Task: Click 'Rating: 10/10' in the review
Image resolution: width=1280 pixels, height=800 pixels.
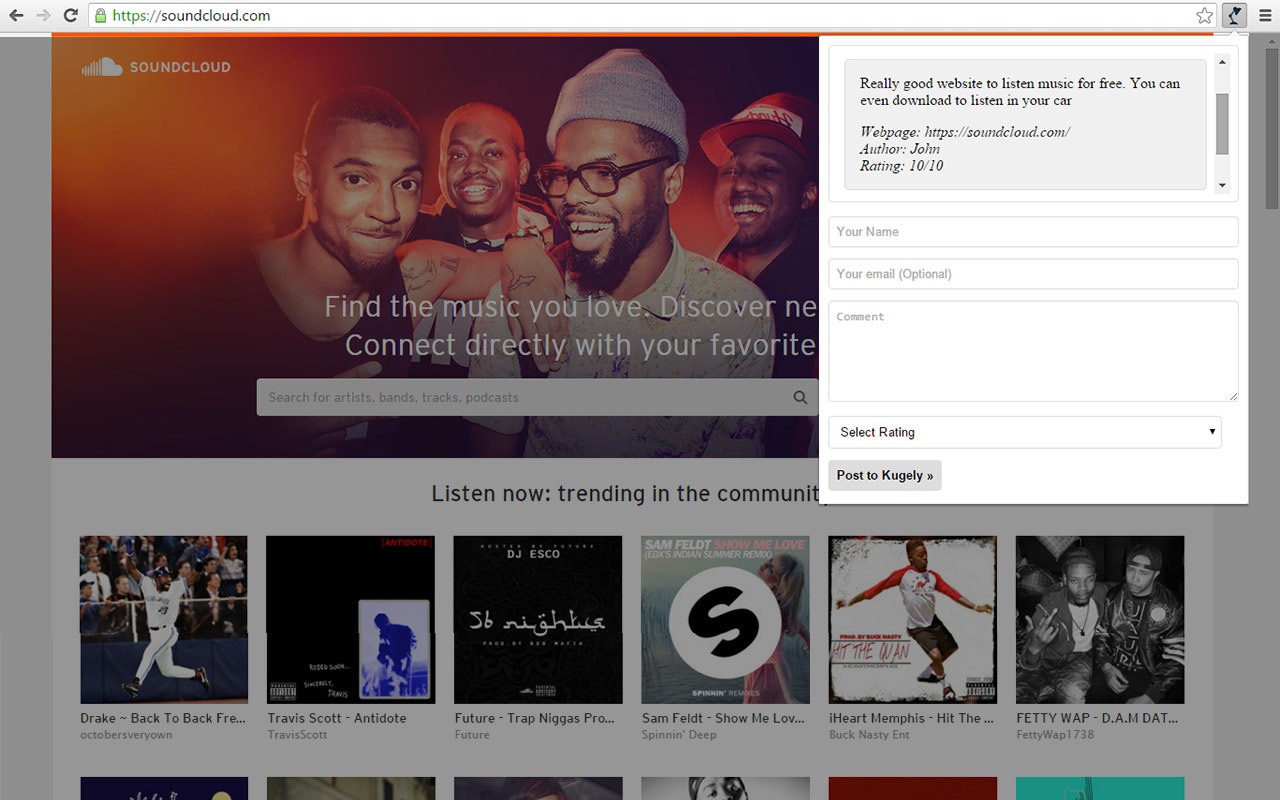Action: coord(901,166)
